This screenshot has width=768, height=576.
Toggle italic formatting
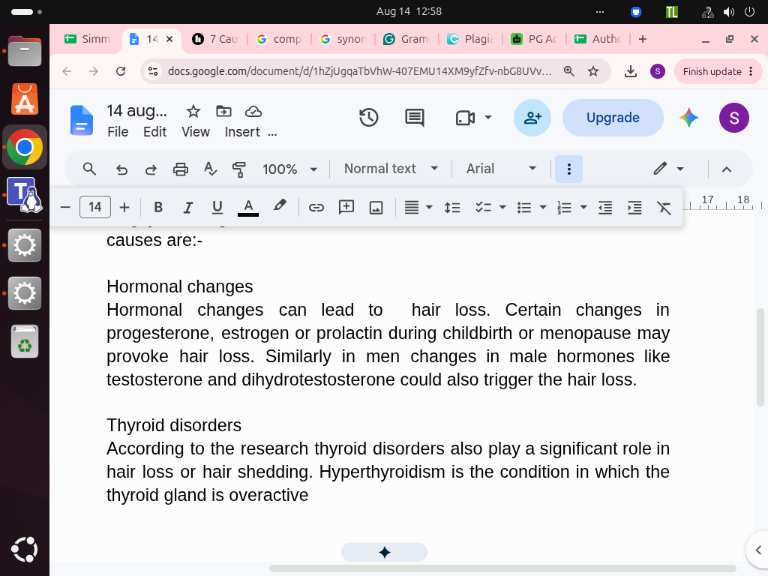[187, 208]
